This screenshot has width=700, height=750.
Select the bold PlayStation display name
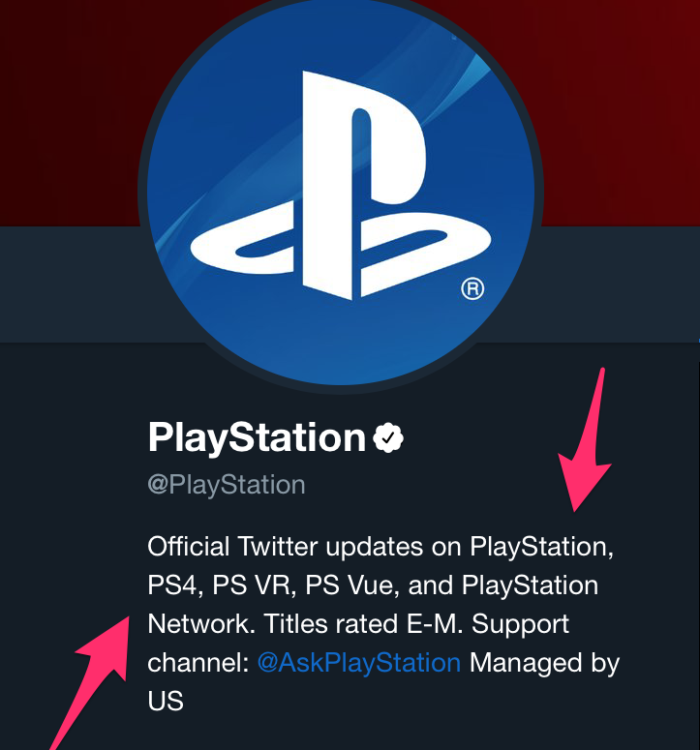[x=257, y=438]
